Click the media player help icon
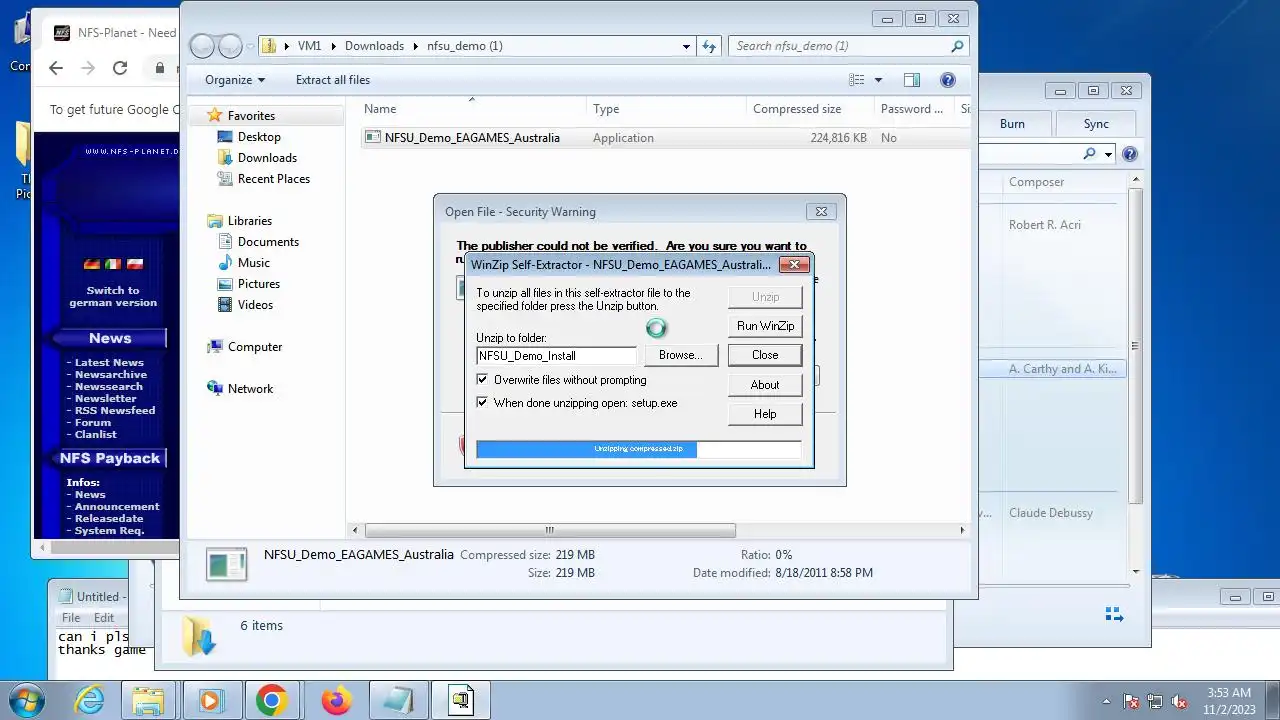The height and width of the screenshot is (720, 1280). pyautogui.click(x=1130, y=154)
